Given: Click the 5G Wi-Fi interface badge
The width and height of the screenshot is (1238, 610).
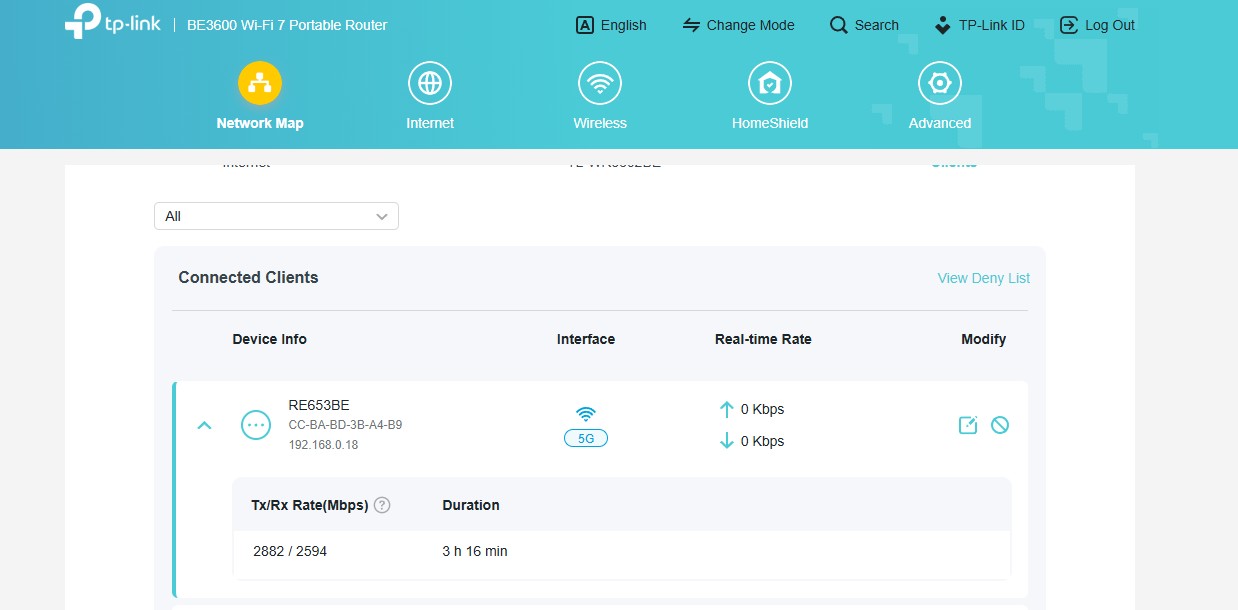Looking at the screenshot, I should [x=586, y=438].
